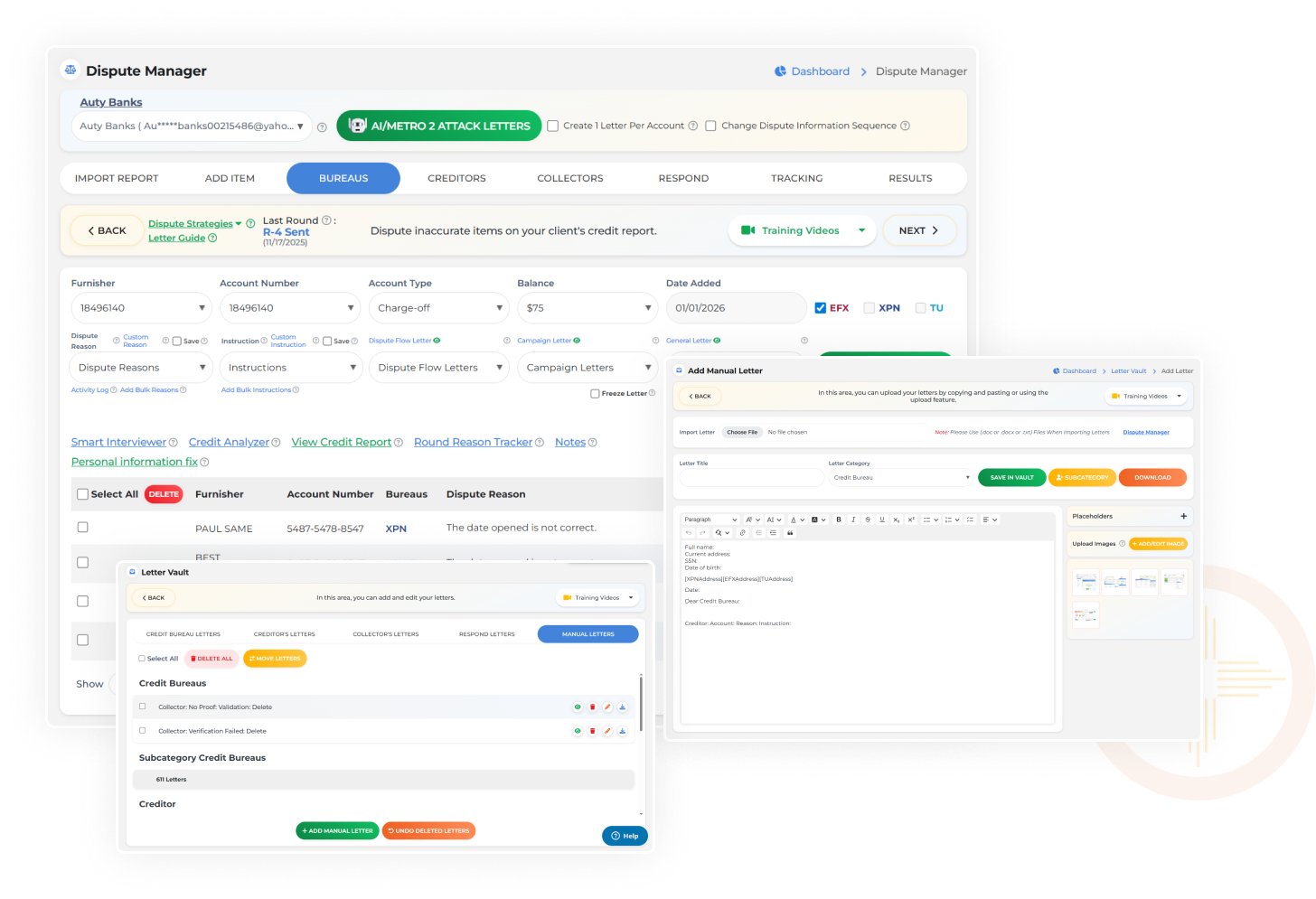Apply italic formatting in letter editor
Screen dimensions: 1316x899
853,520
